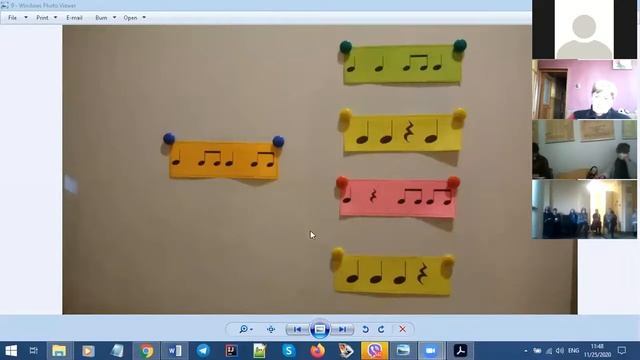Click the actual size fit button

coord(271,329)
